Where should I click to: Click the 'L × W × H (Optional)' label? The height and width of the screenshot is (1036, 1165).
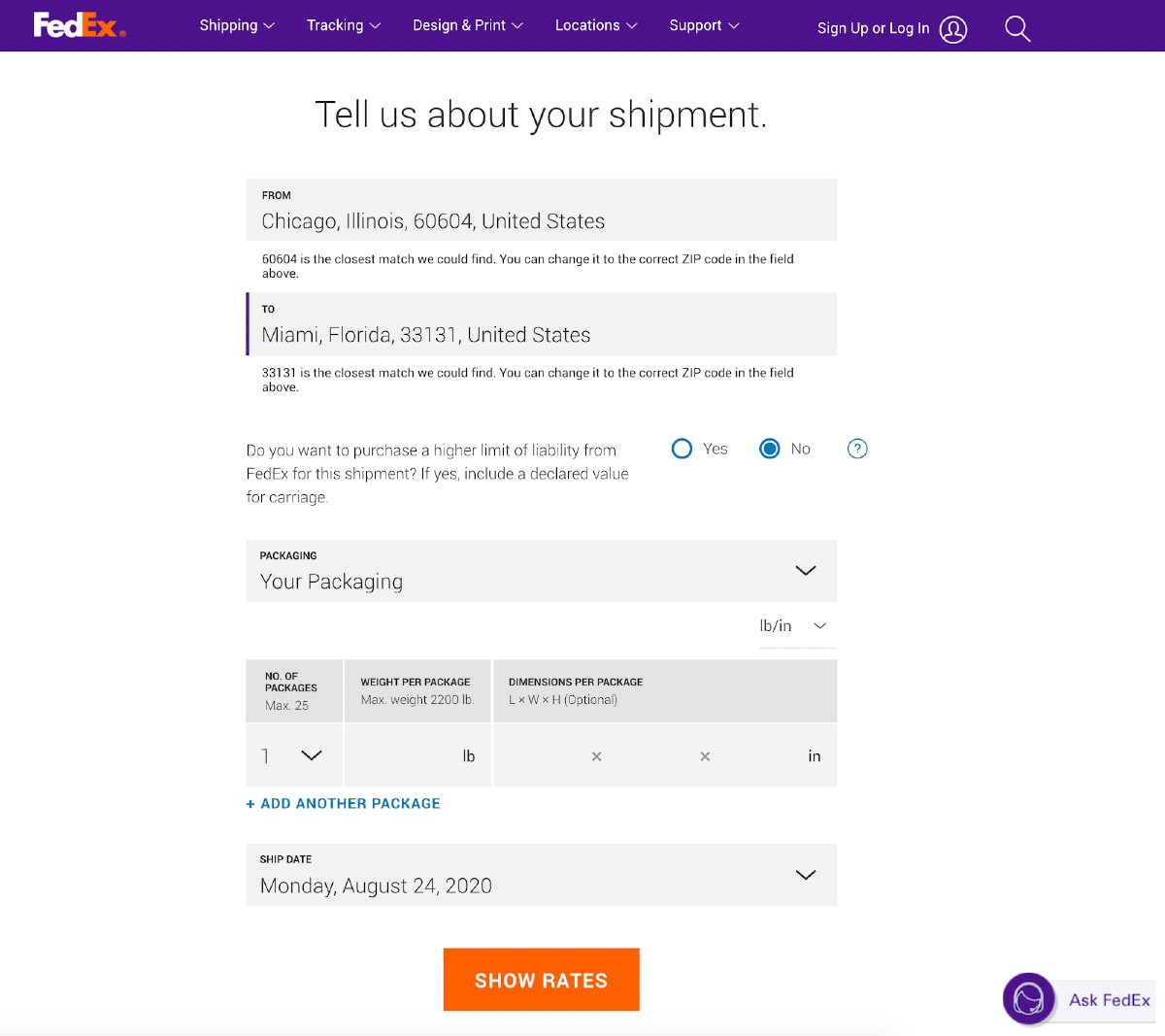tap(563, 700)
